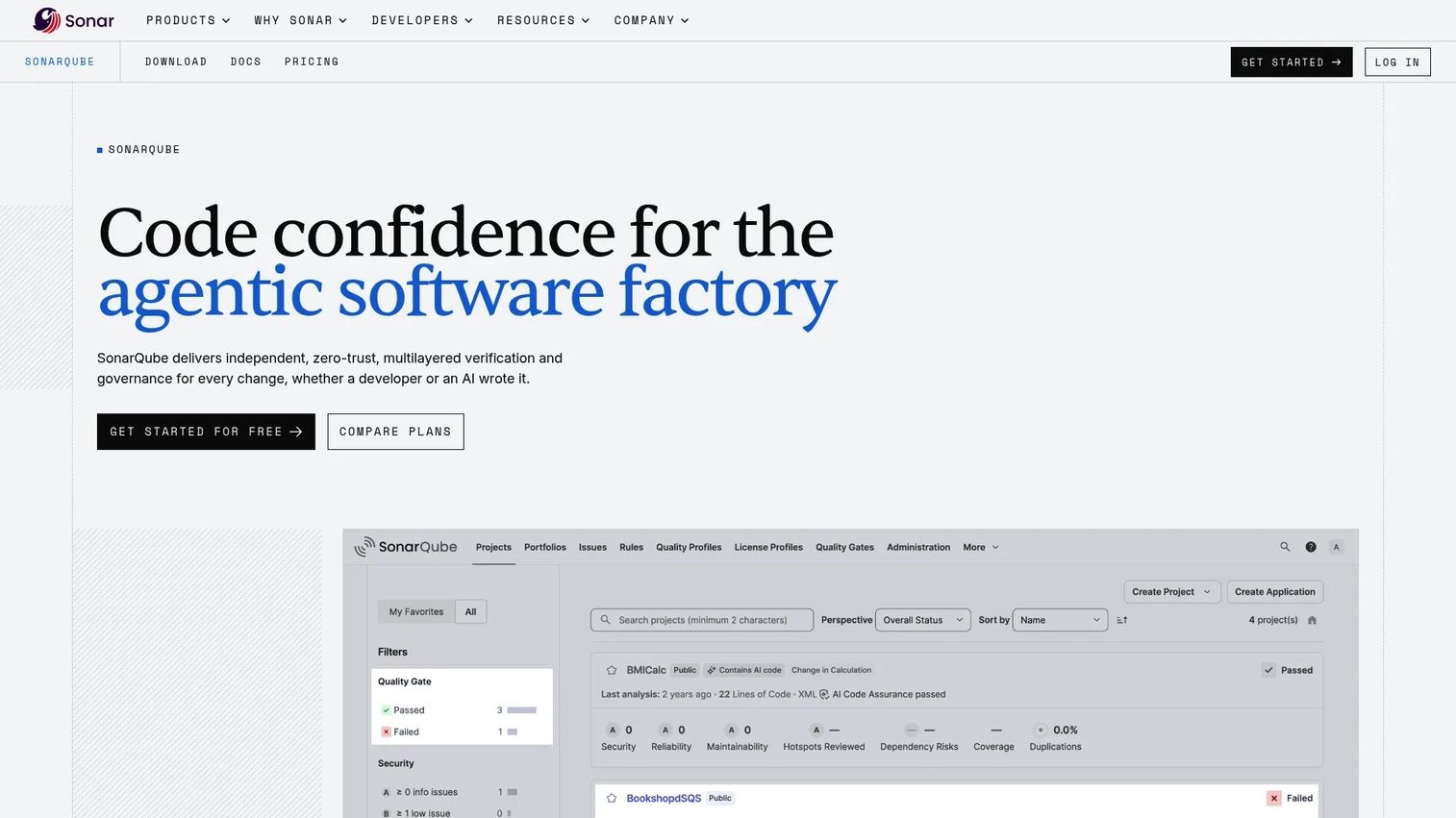The height and width of the screenshot is (818, 1456).
Task: Expand the More menu in SonarQube nav
Action: [981, 547]
